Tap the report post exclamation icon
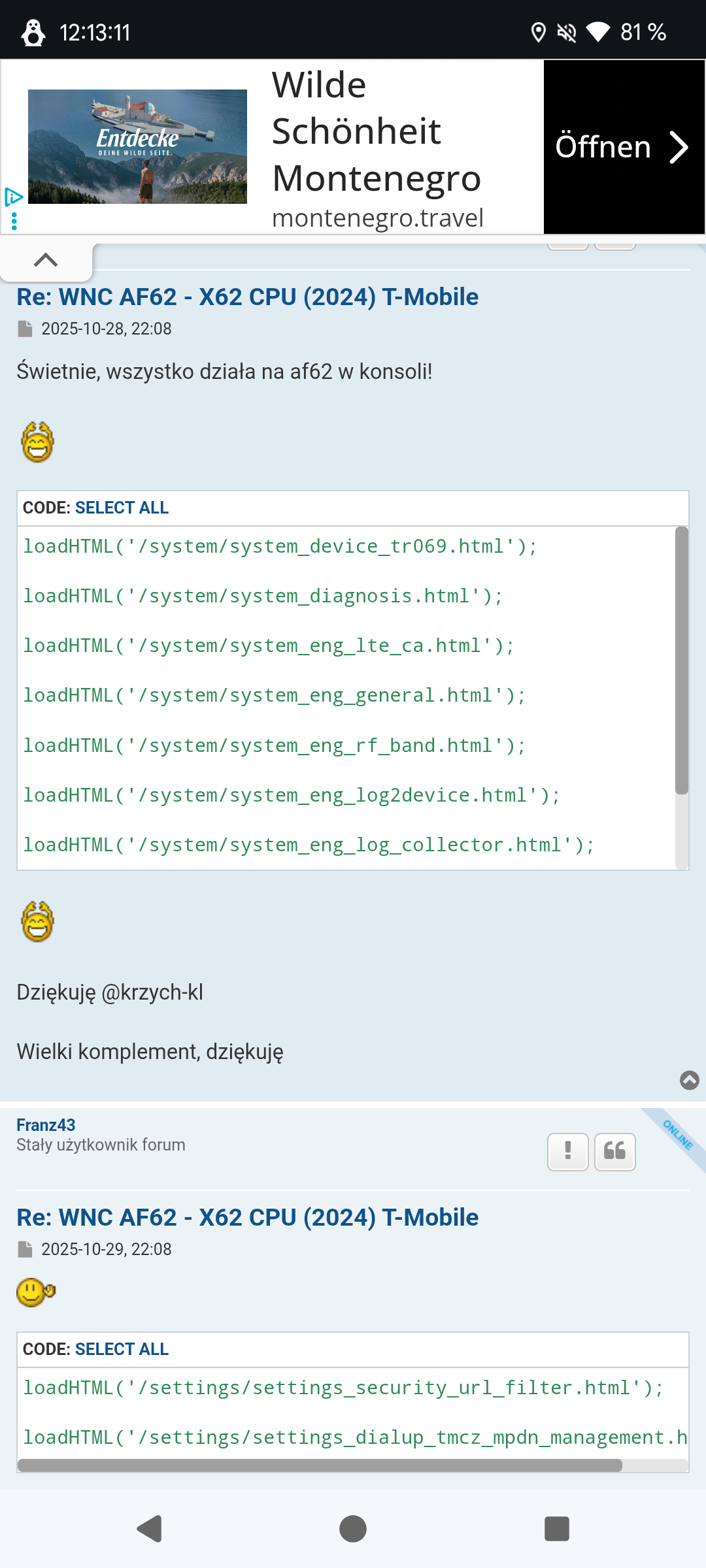The height and width of the screenshot is (1568, 706). click(x=567, y=1151)
